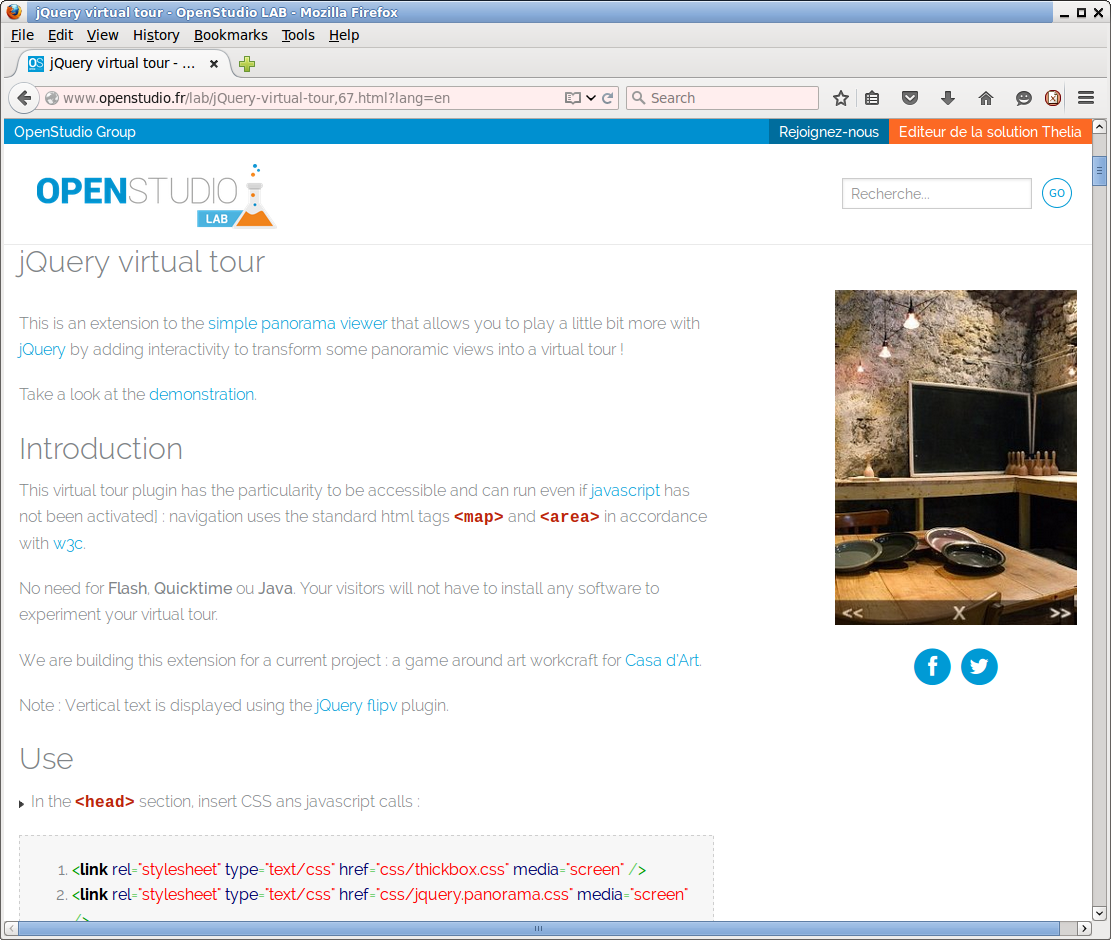Viewport: 1111px width, 940px height.
Task: Go to previous panorama with << control
Action: [x=852, y=613]
